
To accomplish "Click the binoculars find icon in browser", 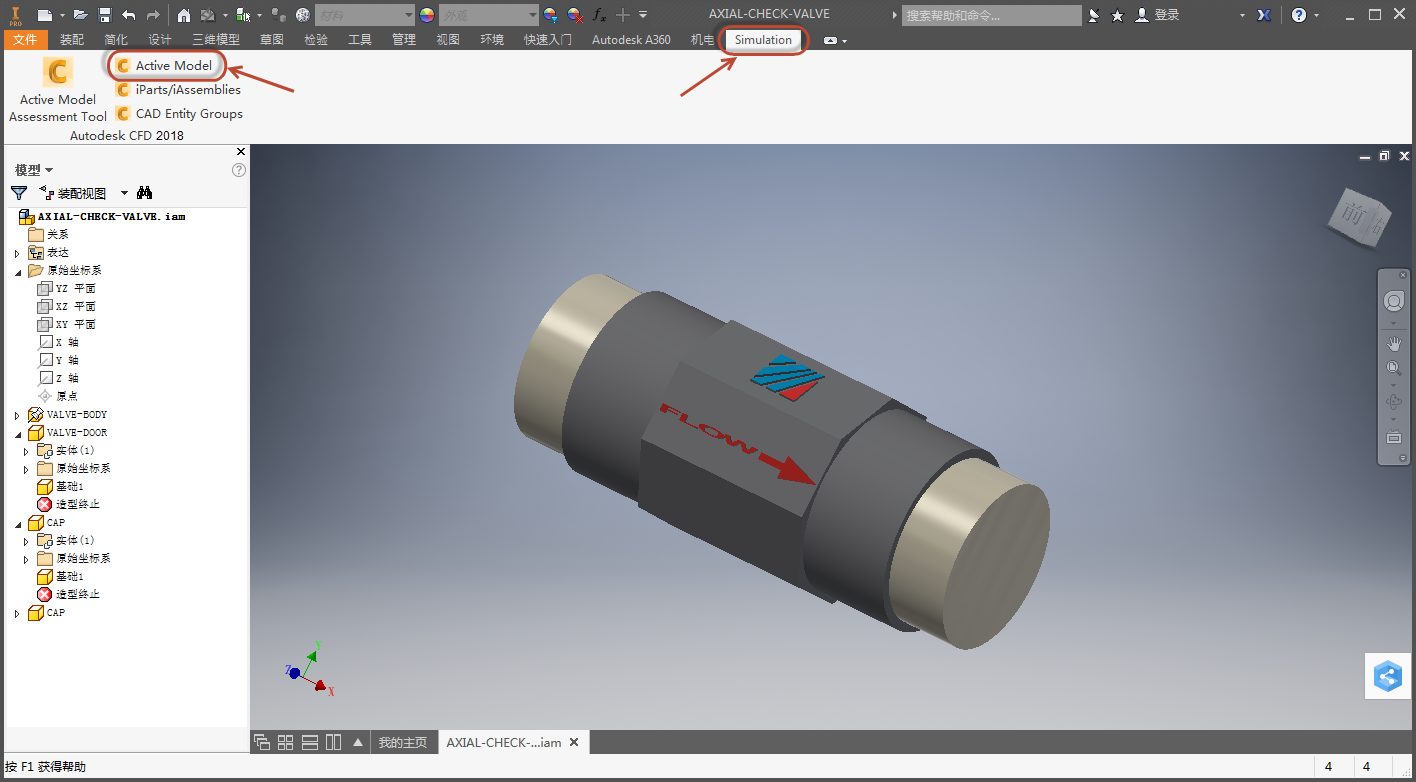I will (144, 193).
